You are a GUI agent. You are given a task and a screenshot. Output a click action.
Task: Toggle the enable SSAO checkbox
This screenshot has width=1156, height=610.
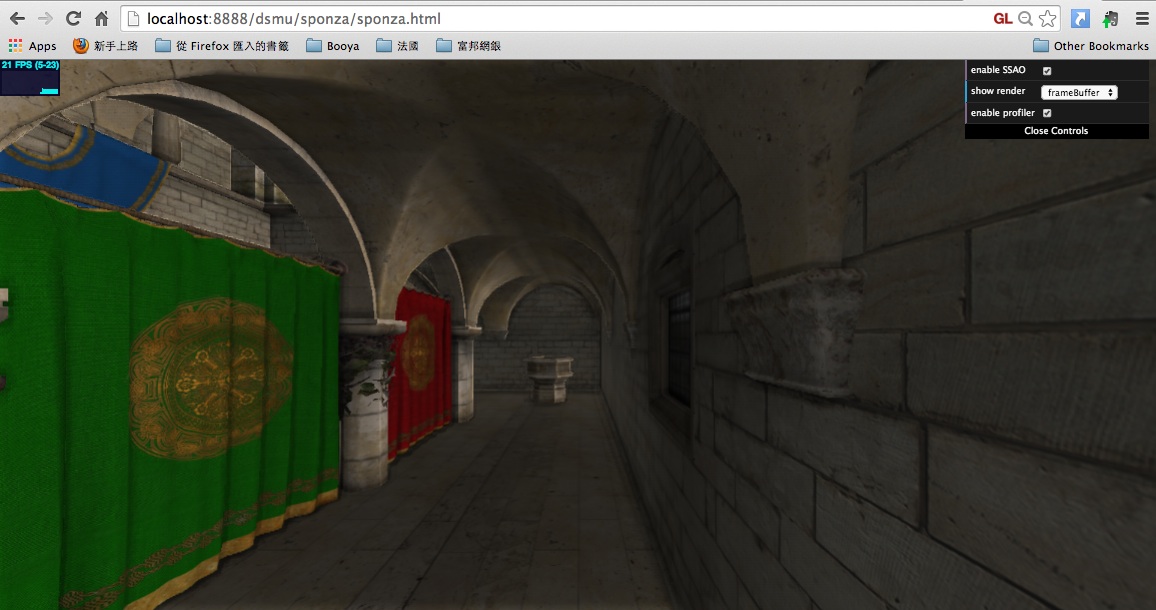pos(1047,71)
